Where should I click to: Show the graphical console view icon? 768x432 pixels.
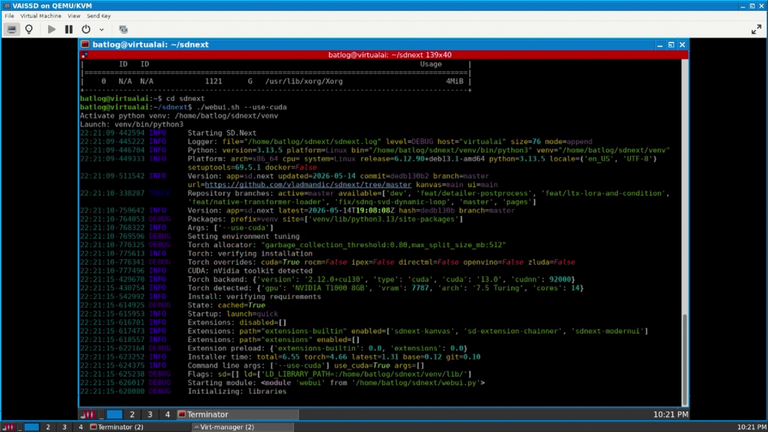pyautogui.click(x=12, y=29)
